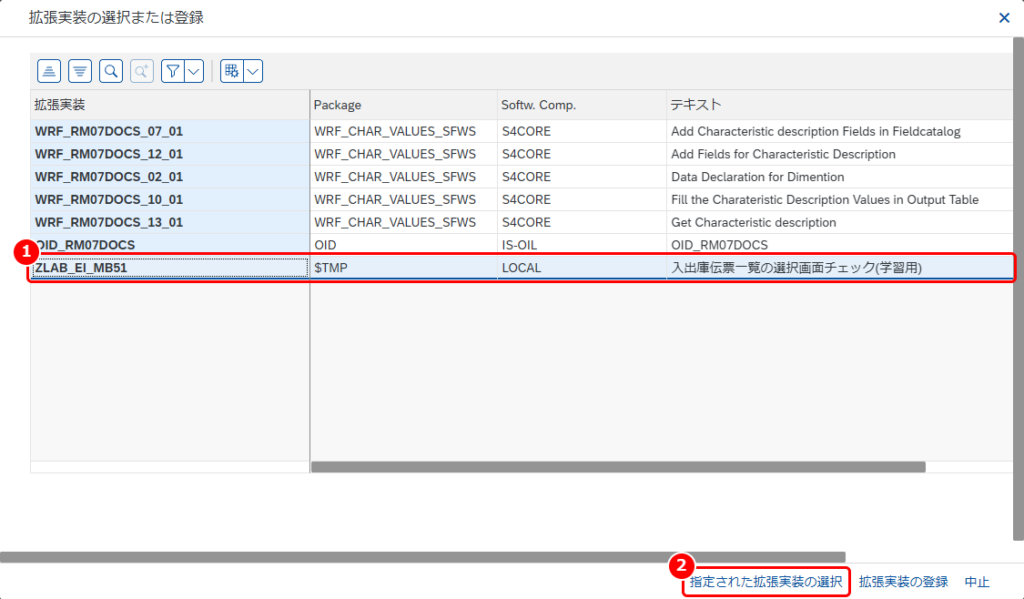
Task: Expand the layout options dropdown arrow
Action: 253,71
